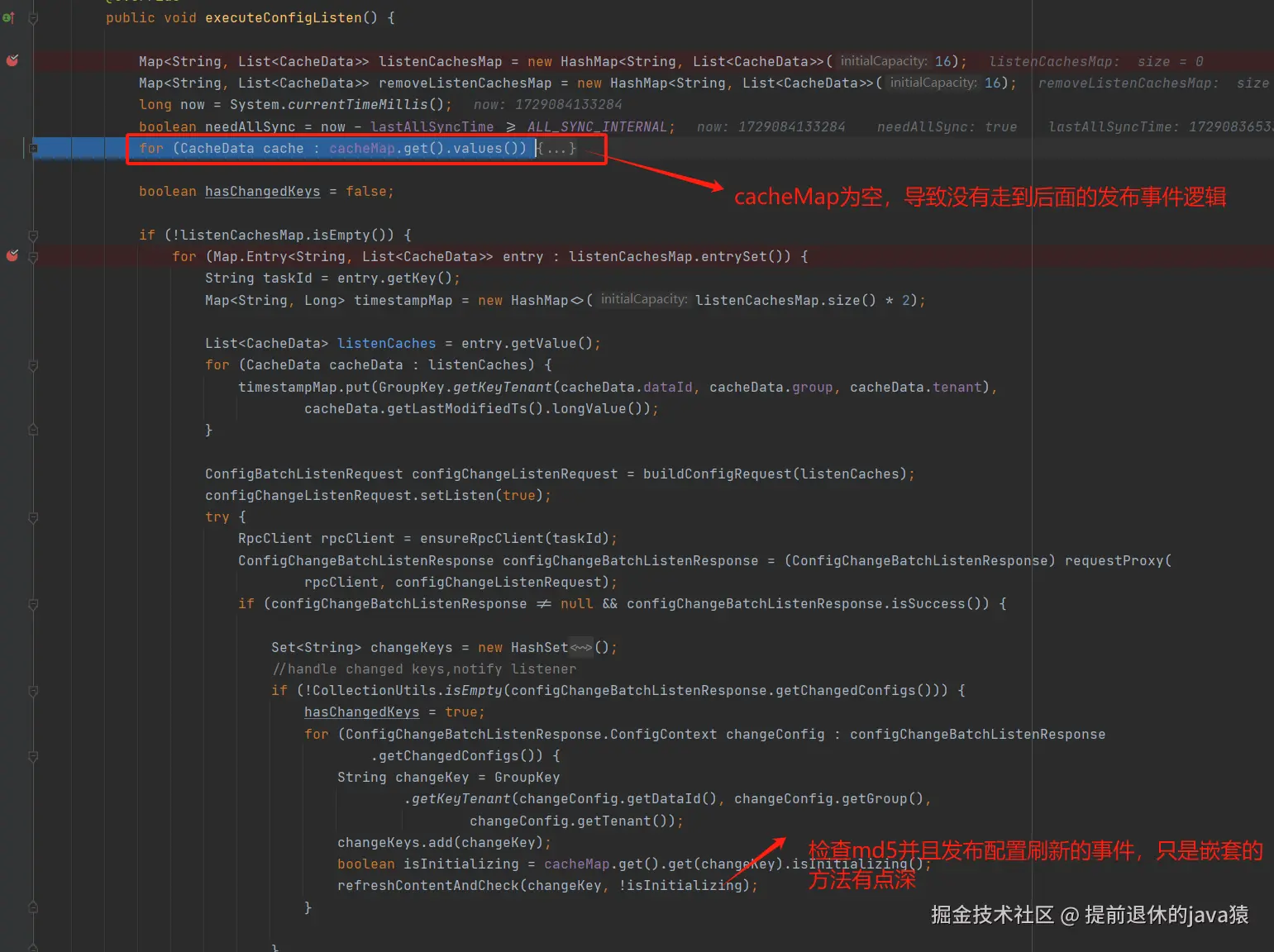Screen dimensions: 1274x952
Task: Click buildConfigRequest method call
Action: 717,474
